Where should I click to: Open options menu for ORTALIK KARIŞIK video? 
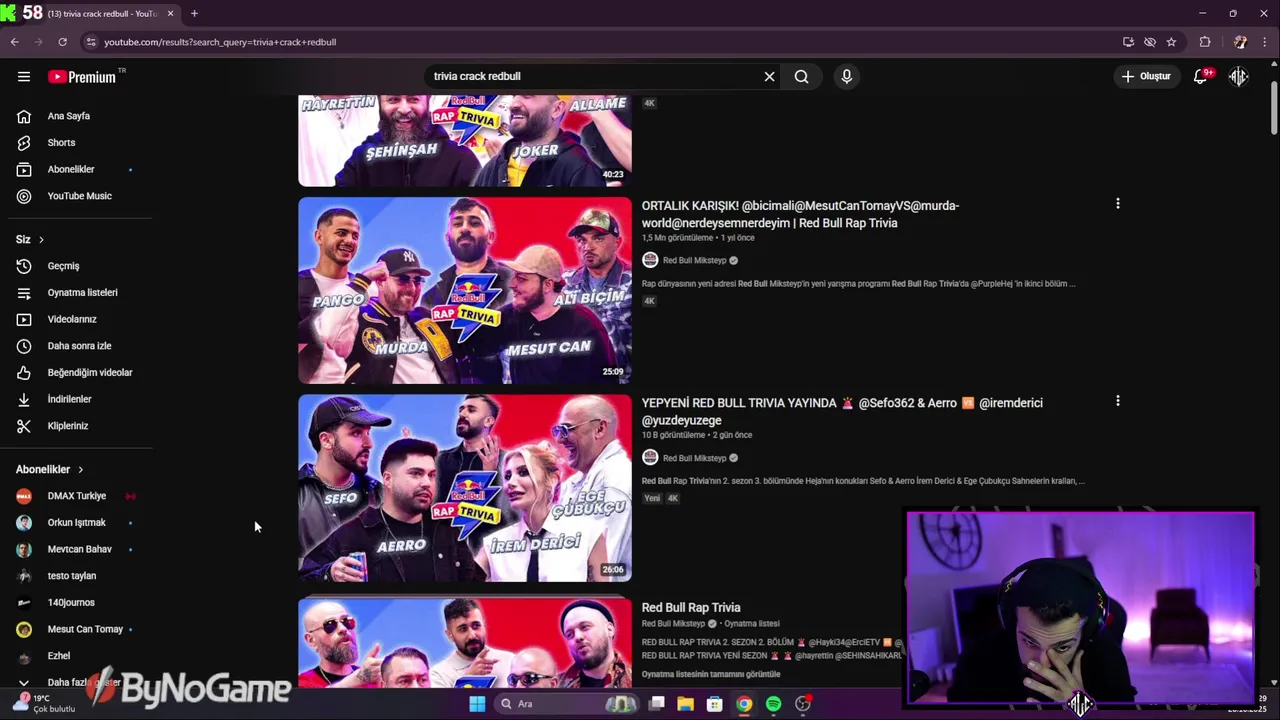[x=1117, y=204]
